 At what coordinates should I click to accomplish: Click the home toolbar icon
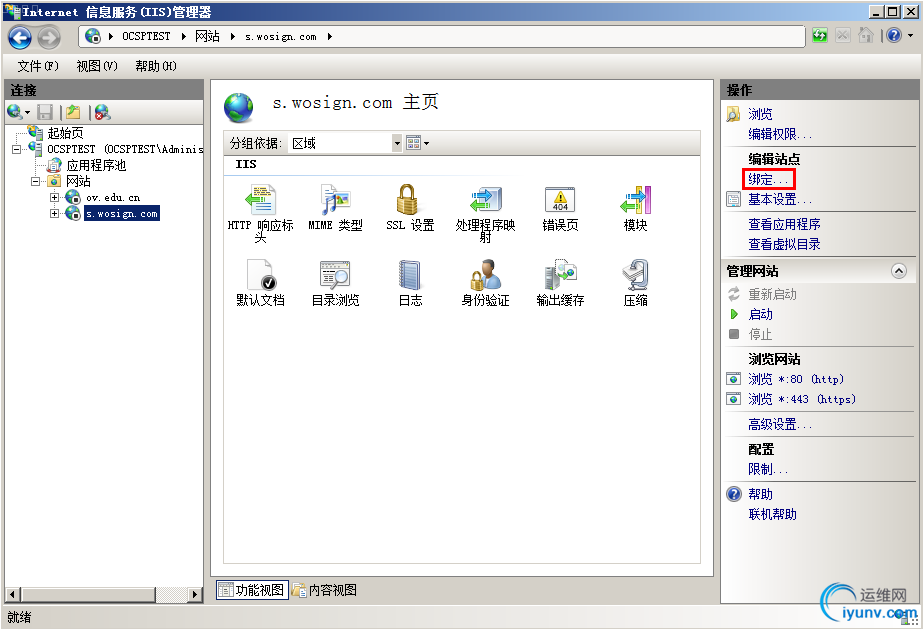(x=865, y=36)
